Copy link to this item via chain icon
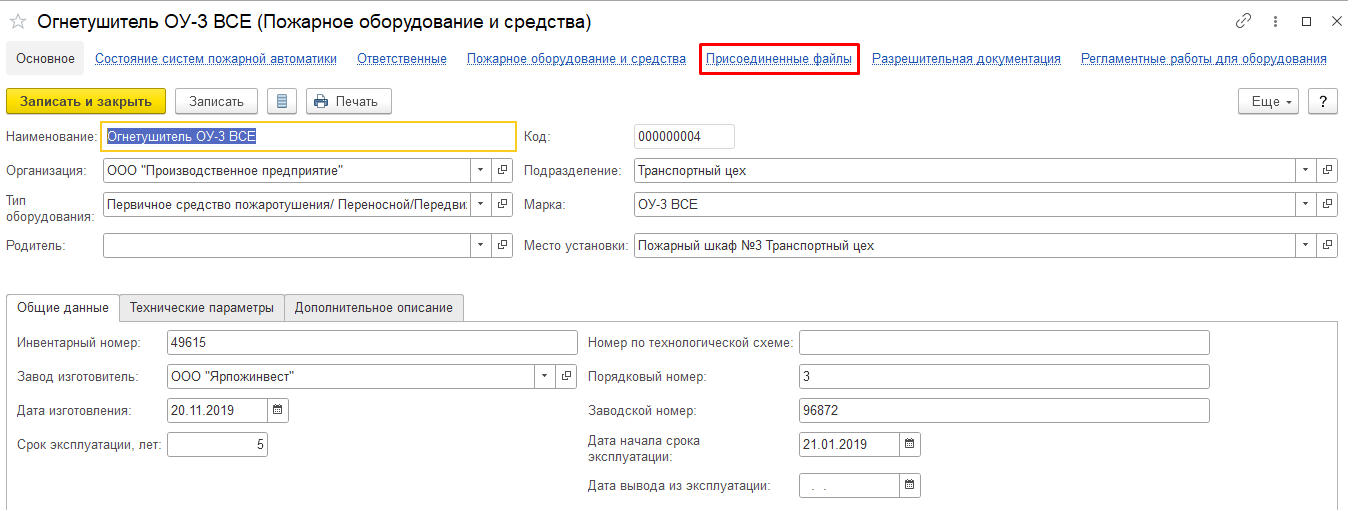 pyautogui.click(x=1243, y=21)
